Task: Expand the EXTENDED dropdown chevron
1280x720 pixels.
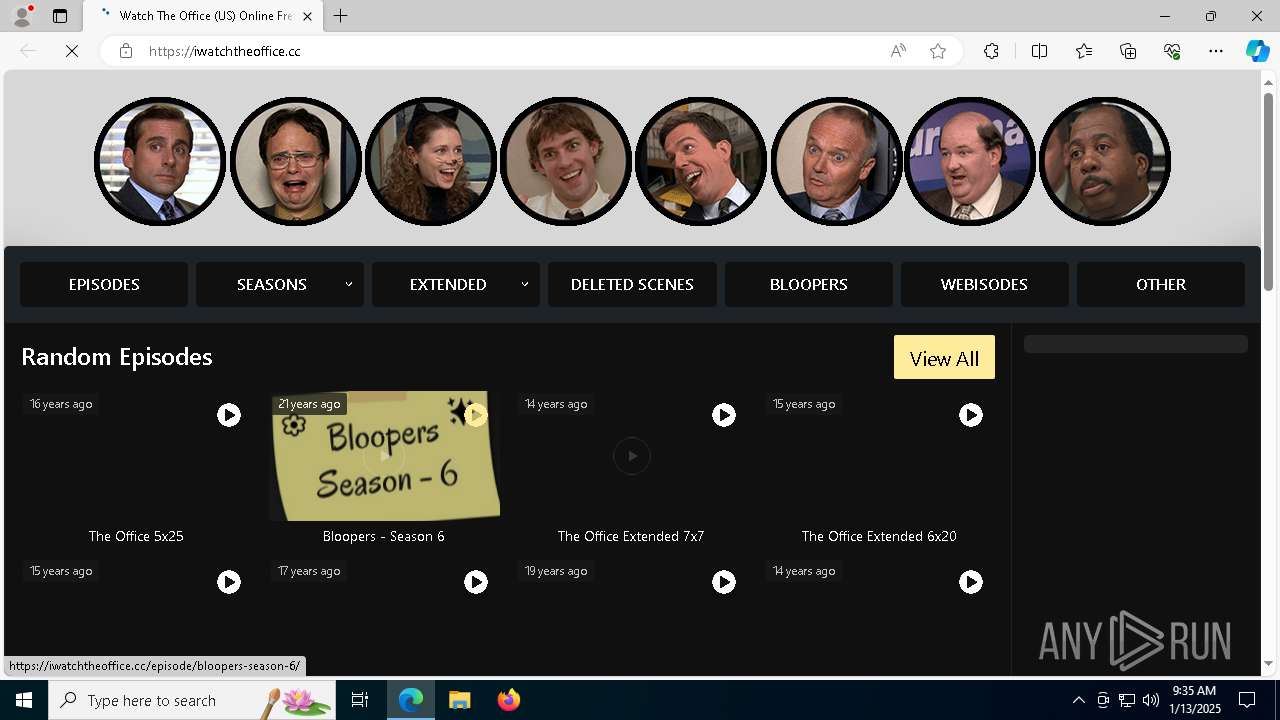Action: 525,284
